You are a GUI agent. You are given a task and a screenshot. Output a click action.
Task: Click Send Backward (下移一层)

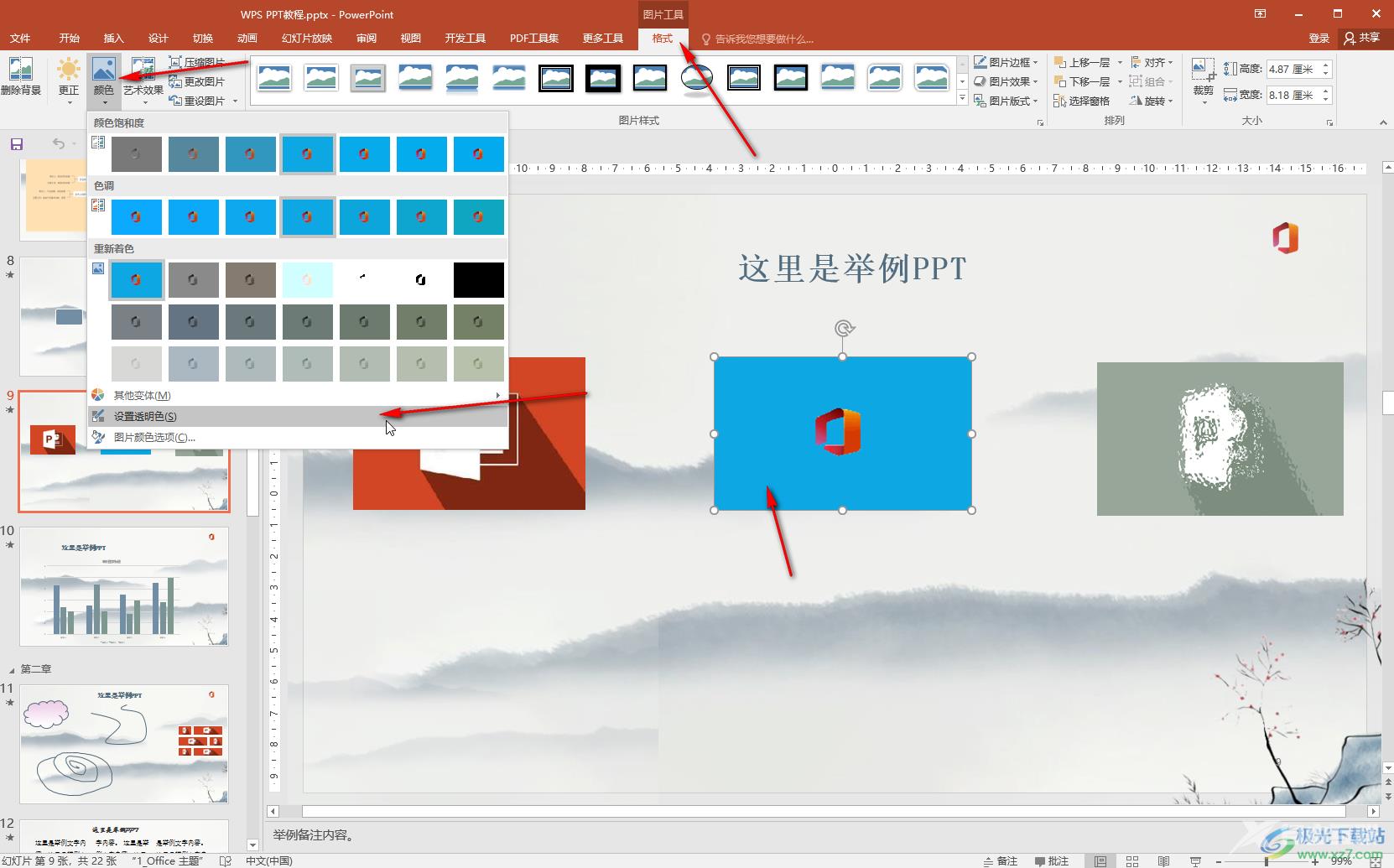[1082, 81]
